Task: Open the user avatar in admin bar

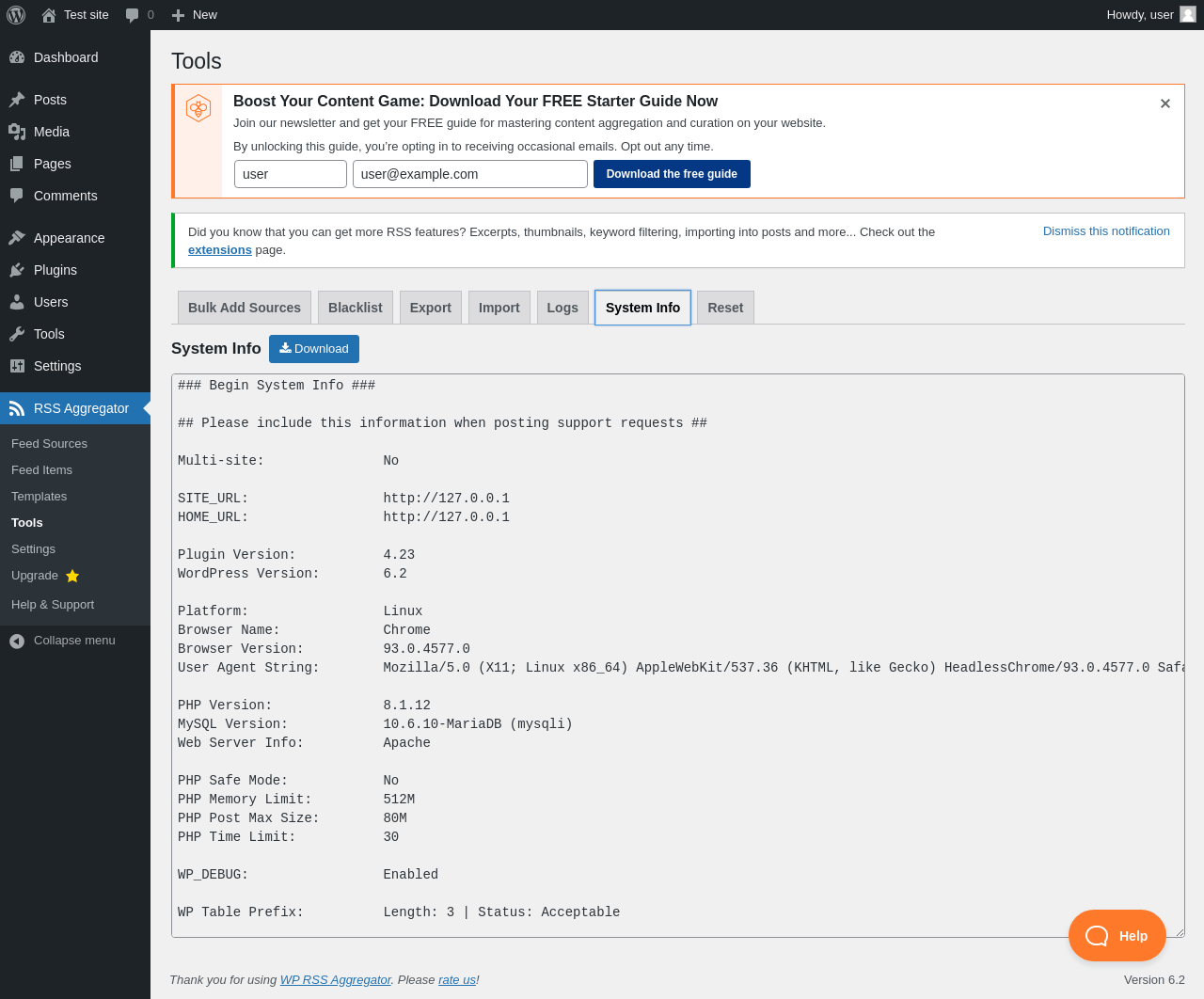Action: [1188, 14]
